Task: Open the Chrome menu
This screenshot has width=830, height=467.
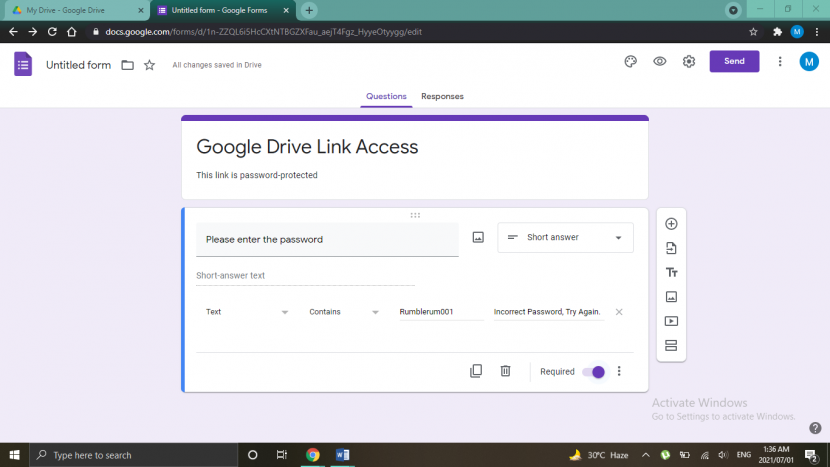Action: (817, 32)
